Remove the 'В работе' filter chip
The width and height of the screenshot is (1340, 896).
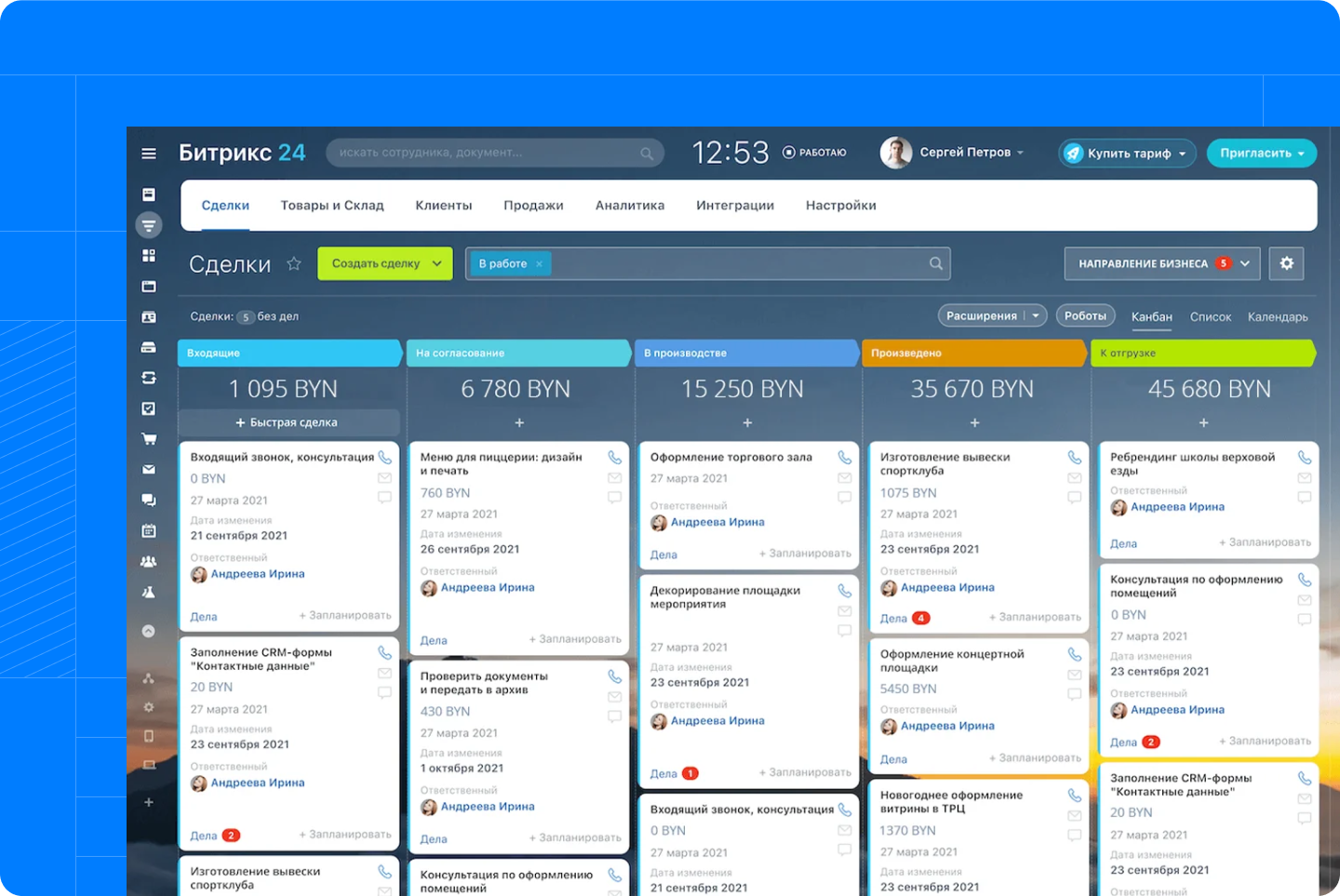point(539,264)
